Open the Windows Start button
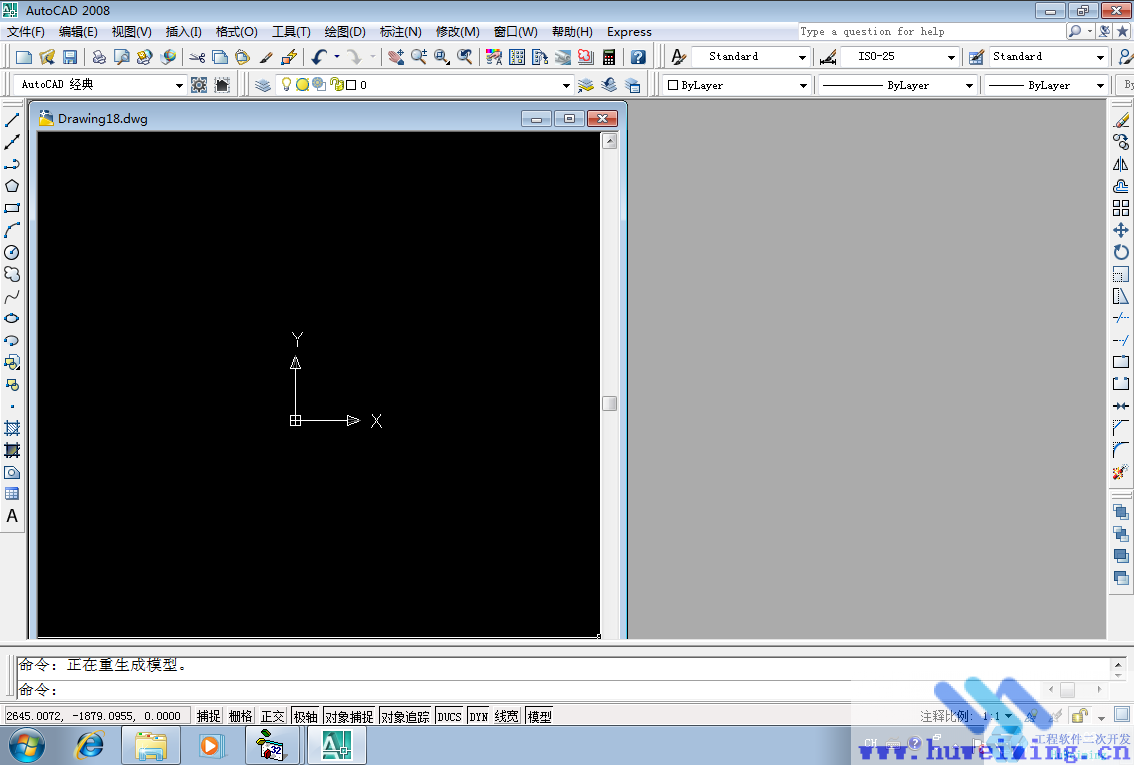Image resolution: width=1134 pixels, height=765 pixels. point(26,745)
